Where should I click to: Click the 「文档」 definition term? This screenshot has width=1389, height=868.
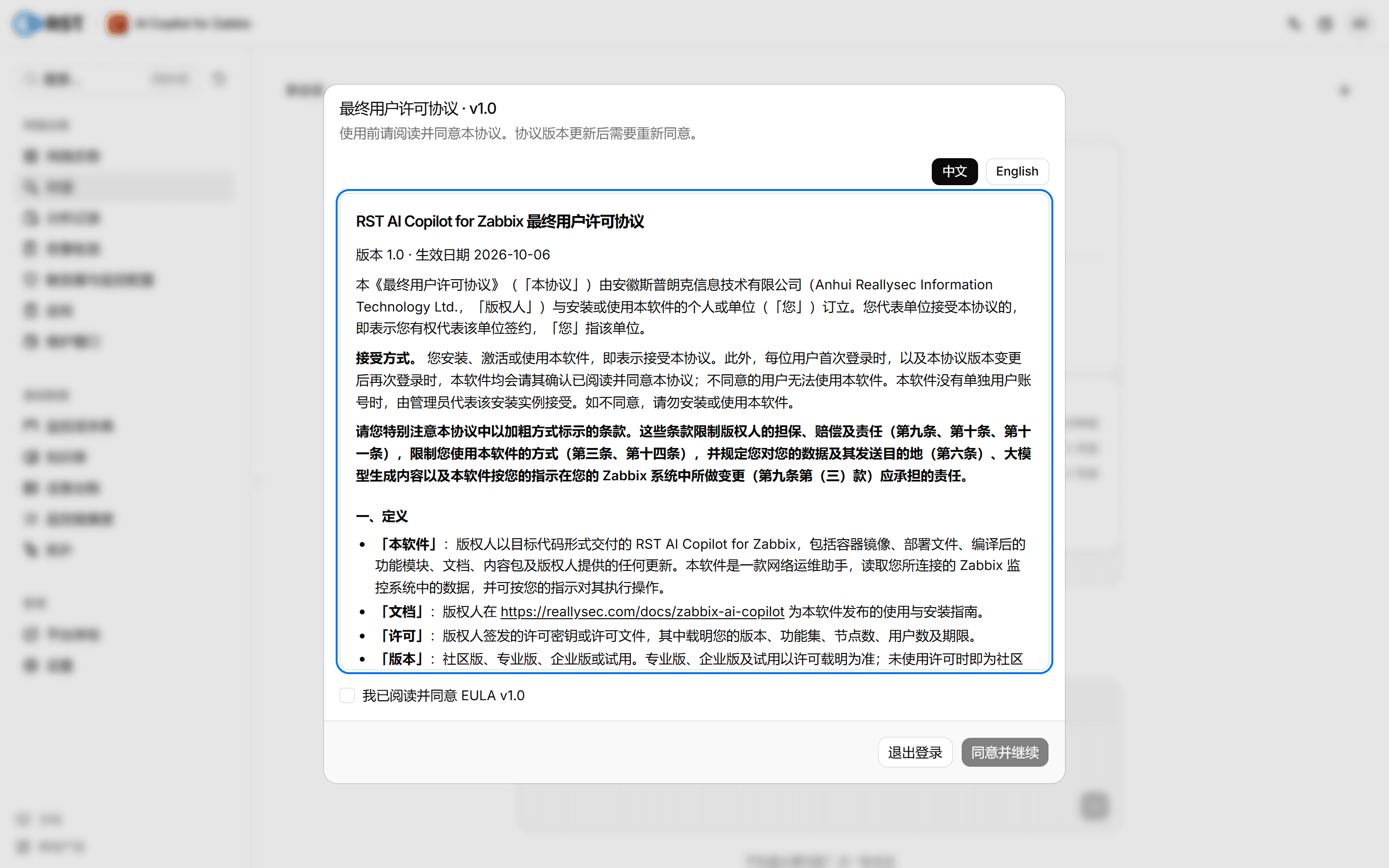coord(402,612)
